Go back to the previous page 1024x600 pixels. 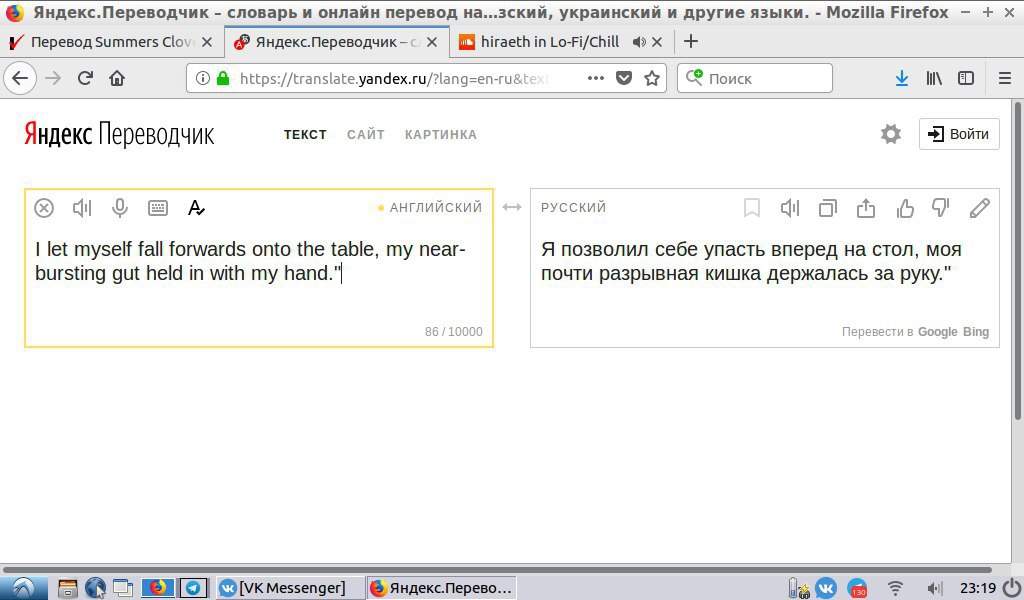(x=20, y=78)
